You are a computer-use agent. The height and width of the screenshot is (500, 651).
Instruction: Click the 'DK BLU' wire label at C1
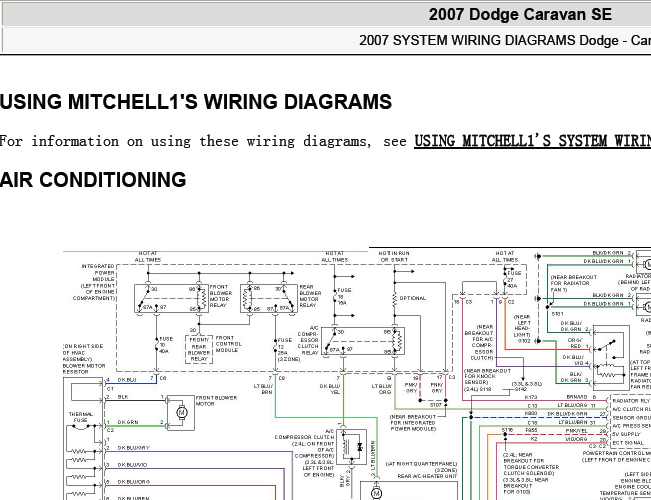tap(127, 380)
